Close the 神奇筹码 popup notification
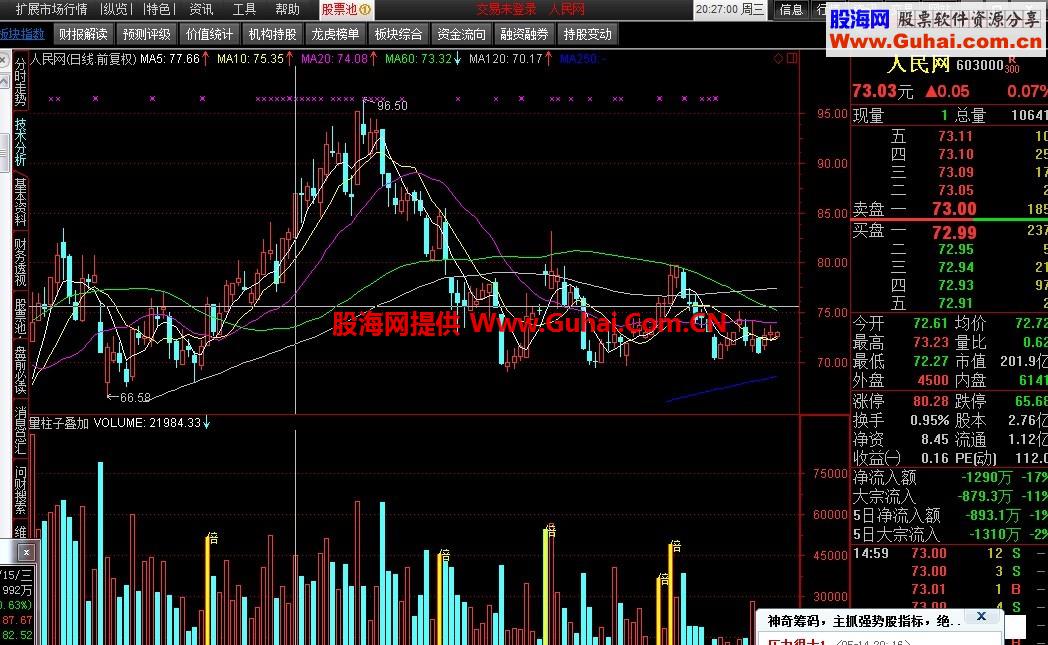1048x645 pixels. coord(980,616)
